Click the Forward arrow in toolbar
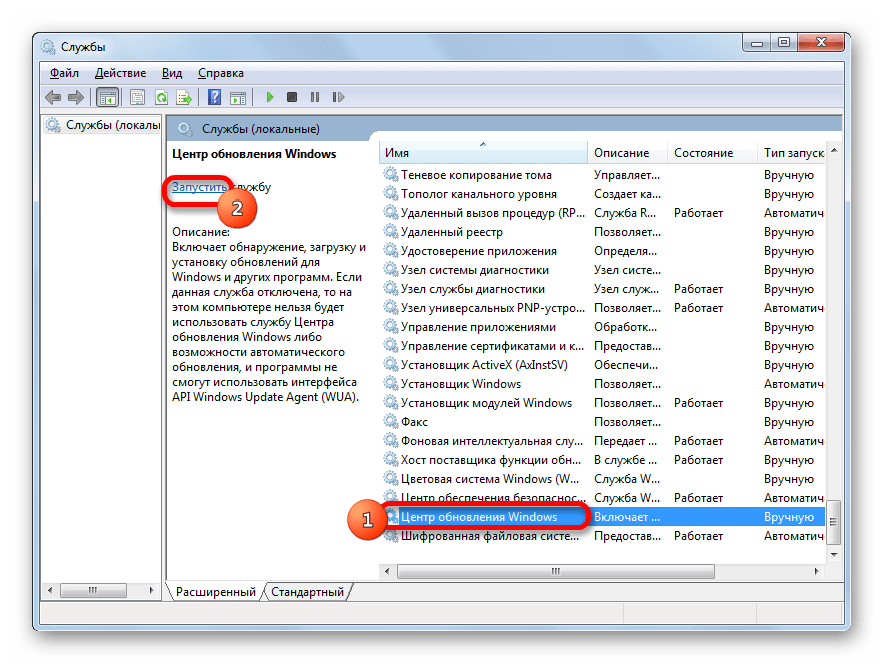This screenshot has height=664, width=884. 75,97
